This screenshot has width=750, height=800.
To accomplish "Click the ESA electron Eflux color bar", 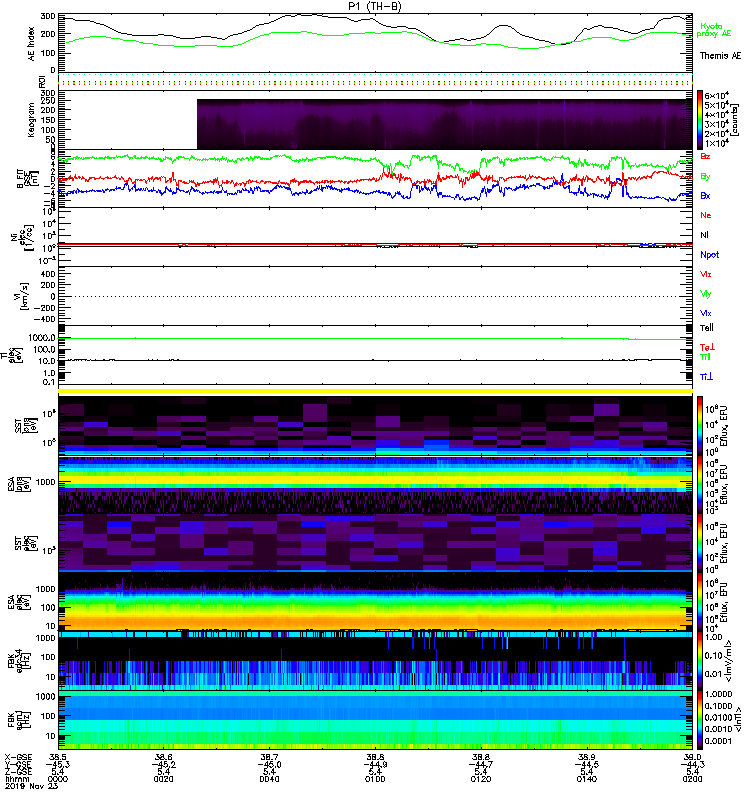I will pos(700,603).
